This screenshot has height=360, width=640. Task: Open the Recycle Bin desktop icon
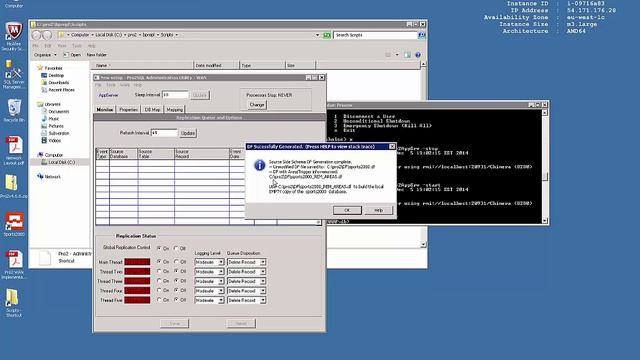(x=13, y=111)
